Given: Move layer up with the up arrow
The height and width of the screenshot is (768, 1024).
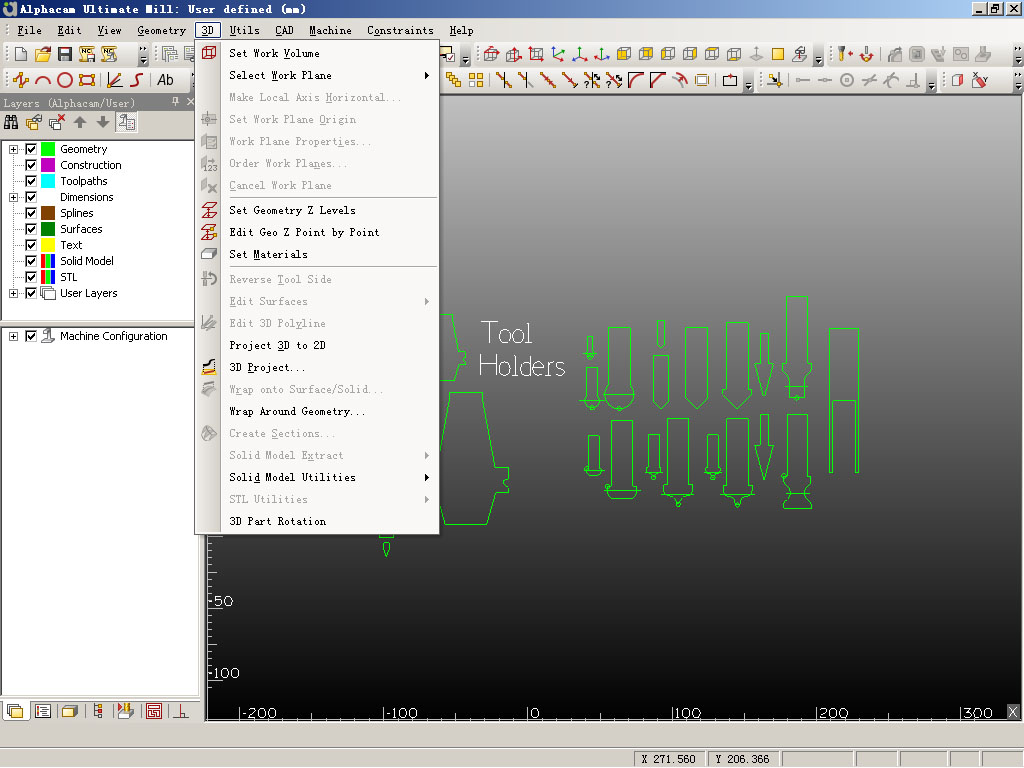Looking at the screenshot, I should [x=80, y=122].
